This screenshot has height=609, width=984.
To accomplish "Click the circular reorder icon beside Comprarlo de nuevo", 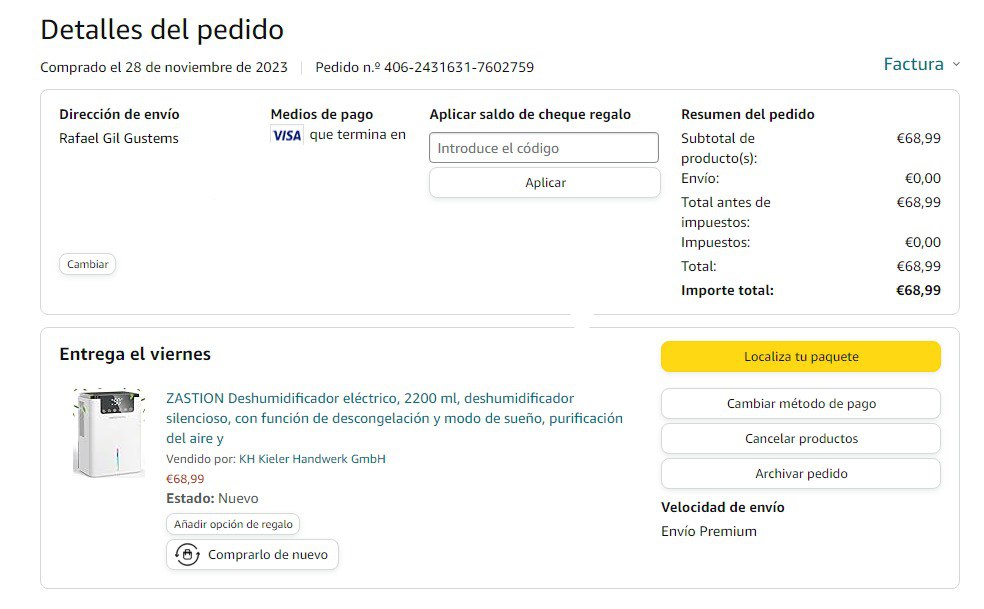I will [187, 555].
